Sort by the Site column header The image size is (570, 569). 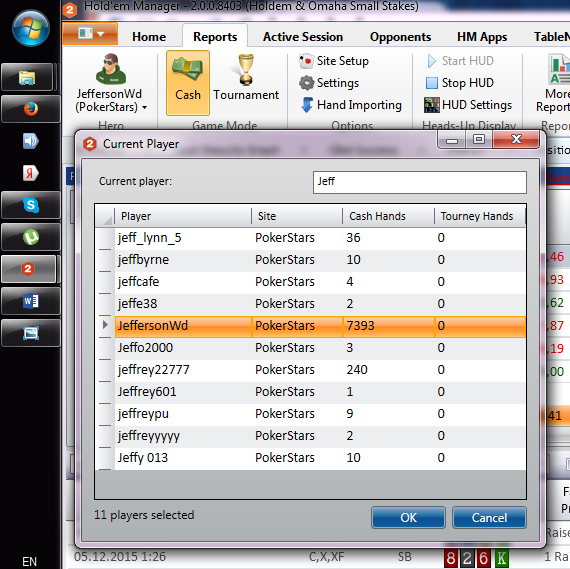coord(297,216)
